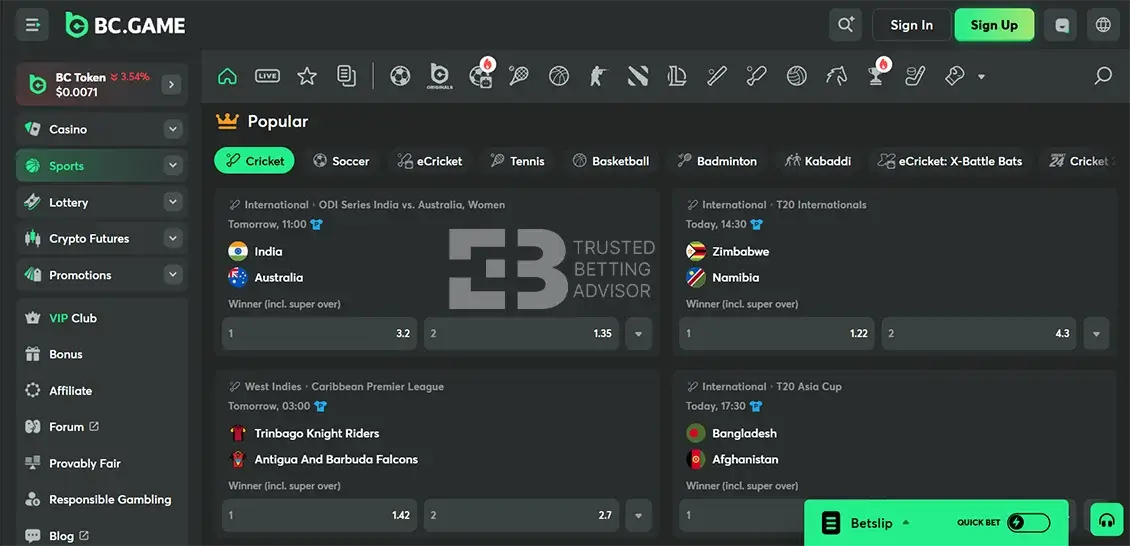Viewport: 1130px width, 546px height.
Task: Open language globe icon
Action: point(1103,25)
